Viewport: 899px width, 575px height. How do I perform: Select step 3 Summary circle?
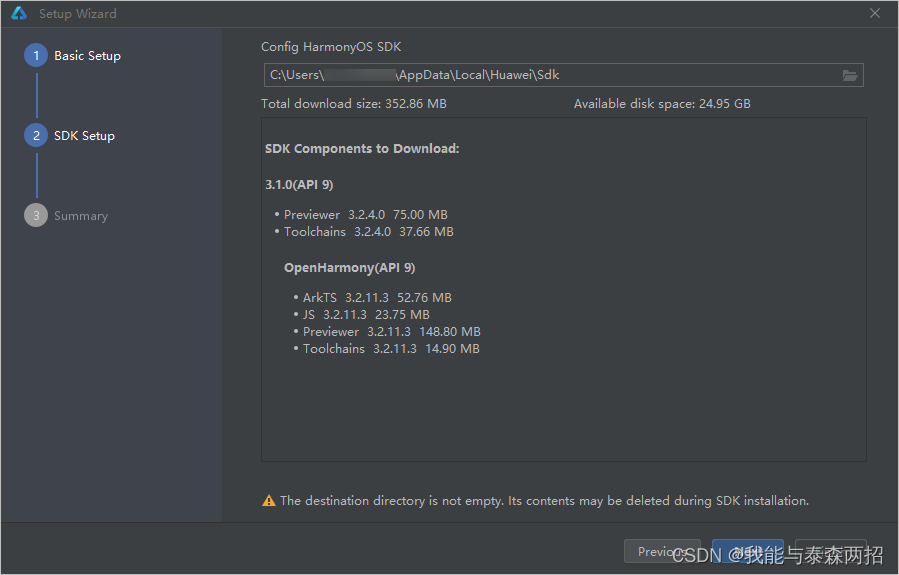point(36,216)
